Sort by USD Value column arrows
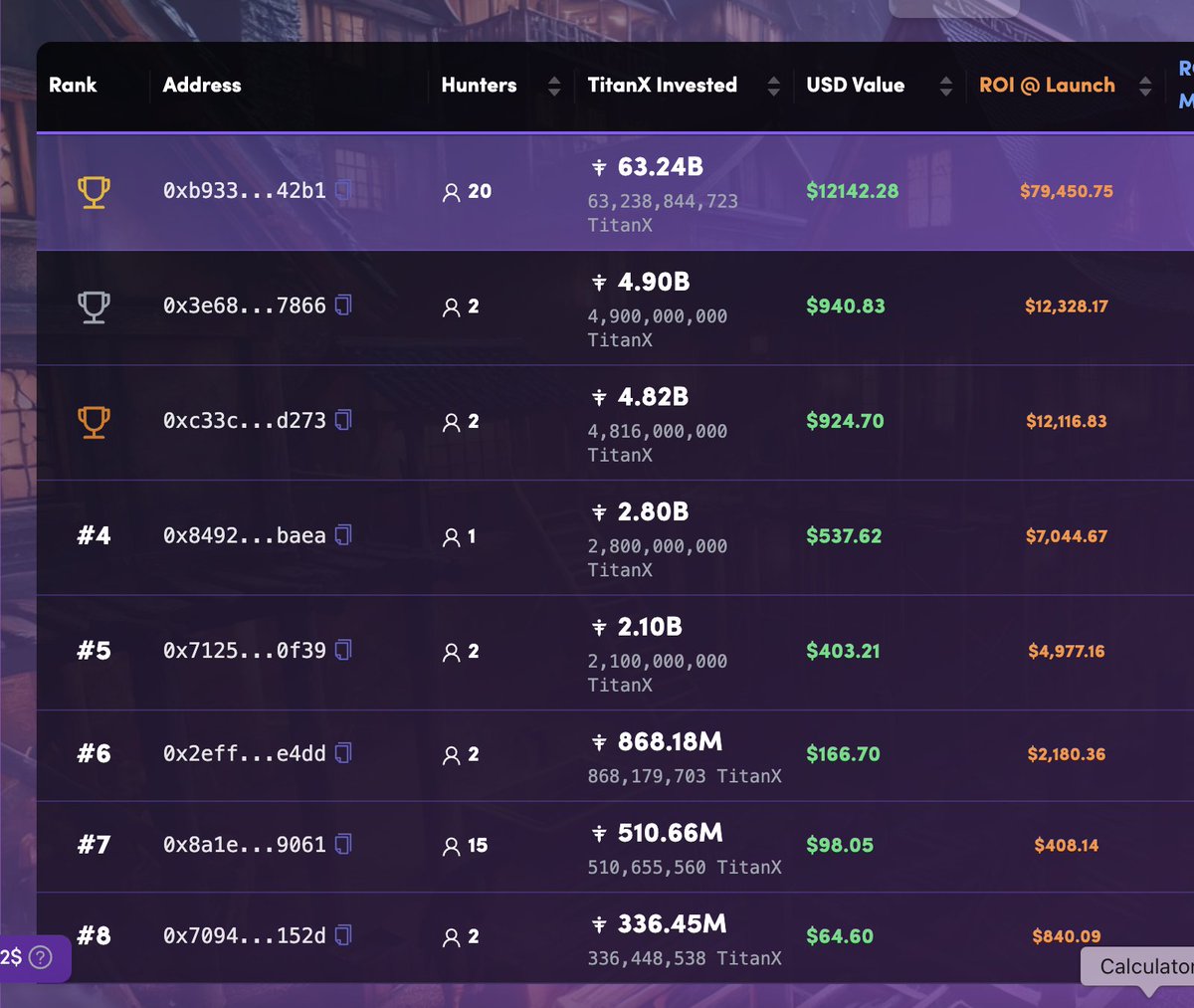This screenshot has height=1008, width=1194. [x=946, y=87]
